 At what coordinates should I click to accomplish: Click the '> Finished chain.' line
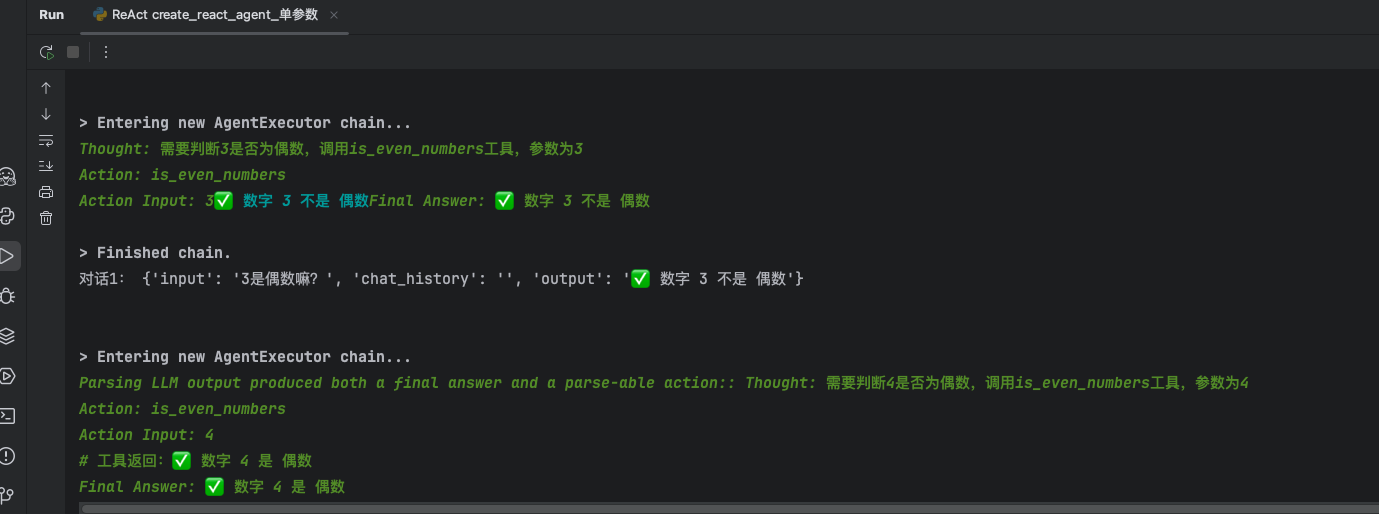click(x=155, y=253)
